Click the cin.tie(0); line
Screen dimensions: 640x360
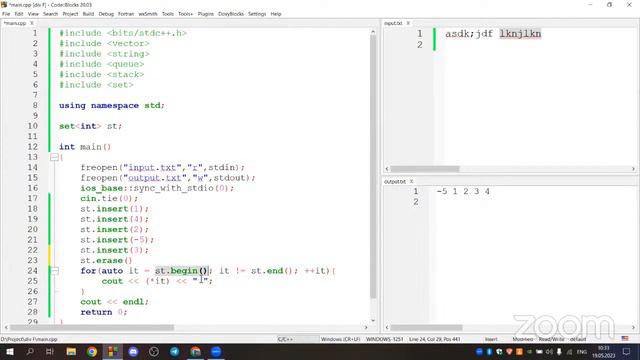(x=109, y=198)
